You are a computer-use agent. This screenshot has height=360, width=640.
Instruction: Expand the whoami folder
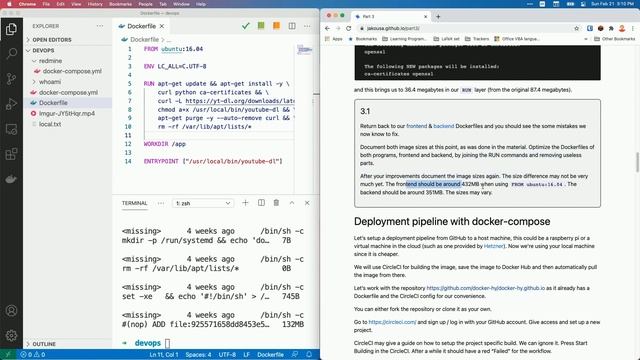[x=50, y=82]
